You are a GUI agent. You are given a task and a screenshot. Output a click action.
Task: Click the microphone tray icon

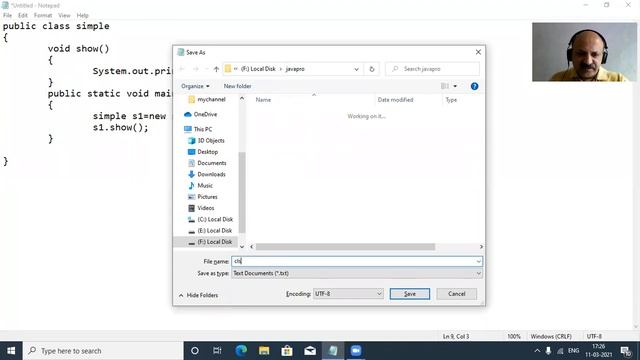coord(548,351)
